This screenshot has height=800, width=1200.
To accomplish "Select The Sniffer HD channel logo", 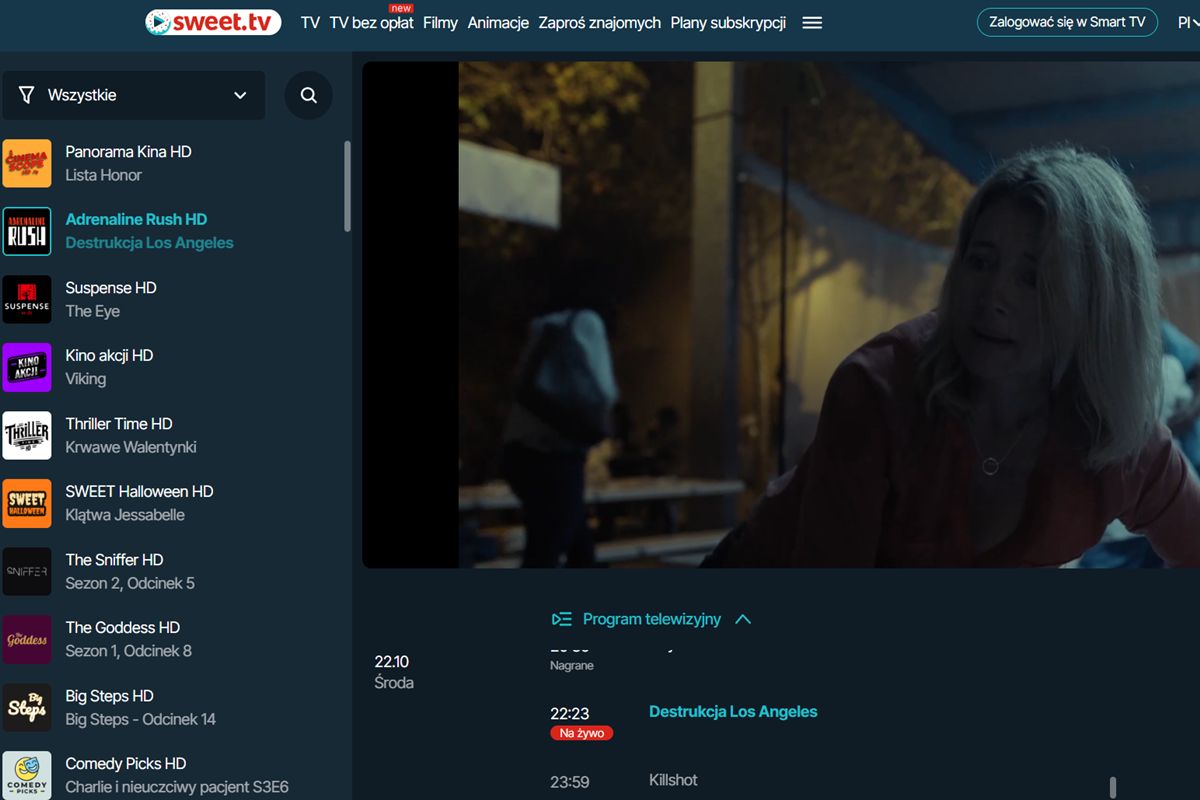I will (27, 571).
